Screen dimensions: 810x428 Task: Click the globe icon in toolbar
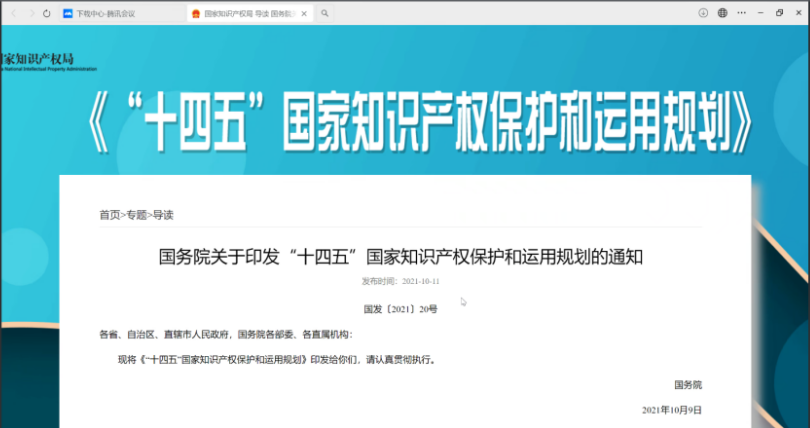coord(722,13)
